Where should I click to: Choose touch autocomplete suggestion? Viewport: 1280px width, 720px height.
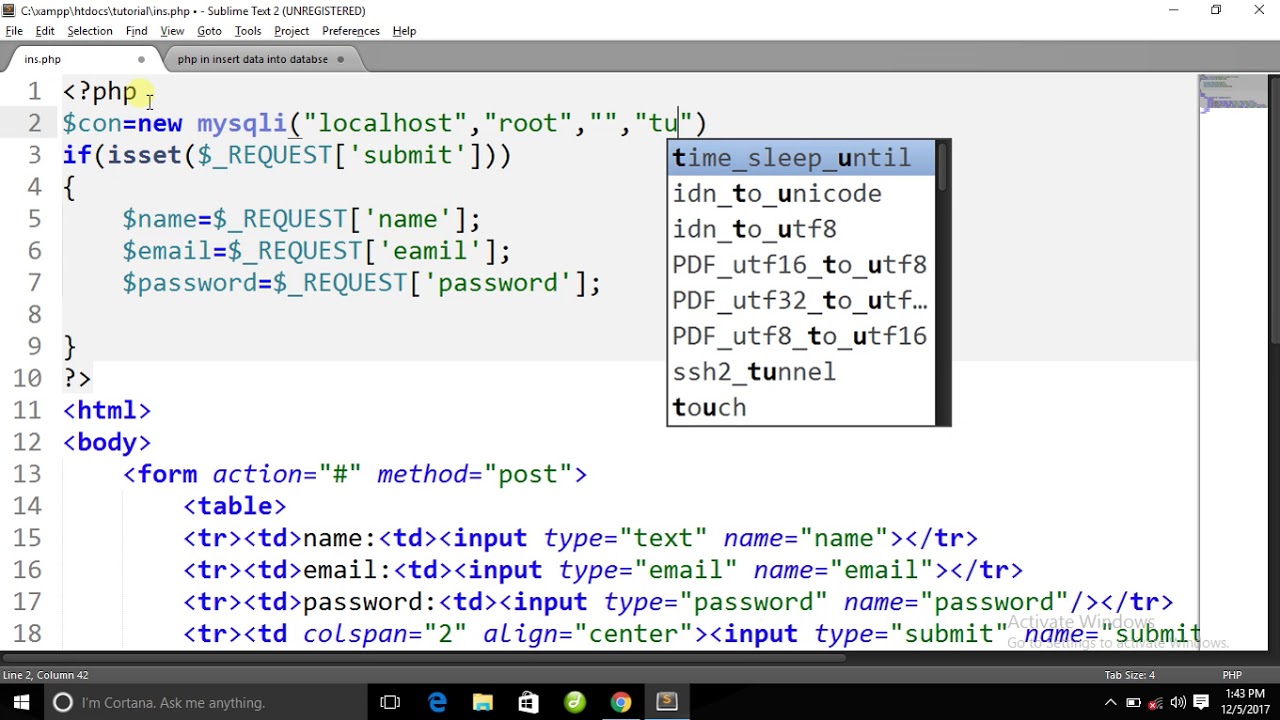tap(802, 408)
